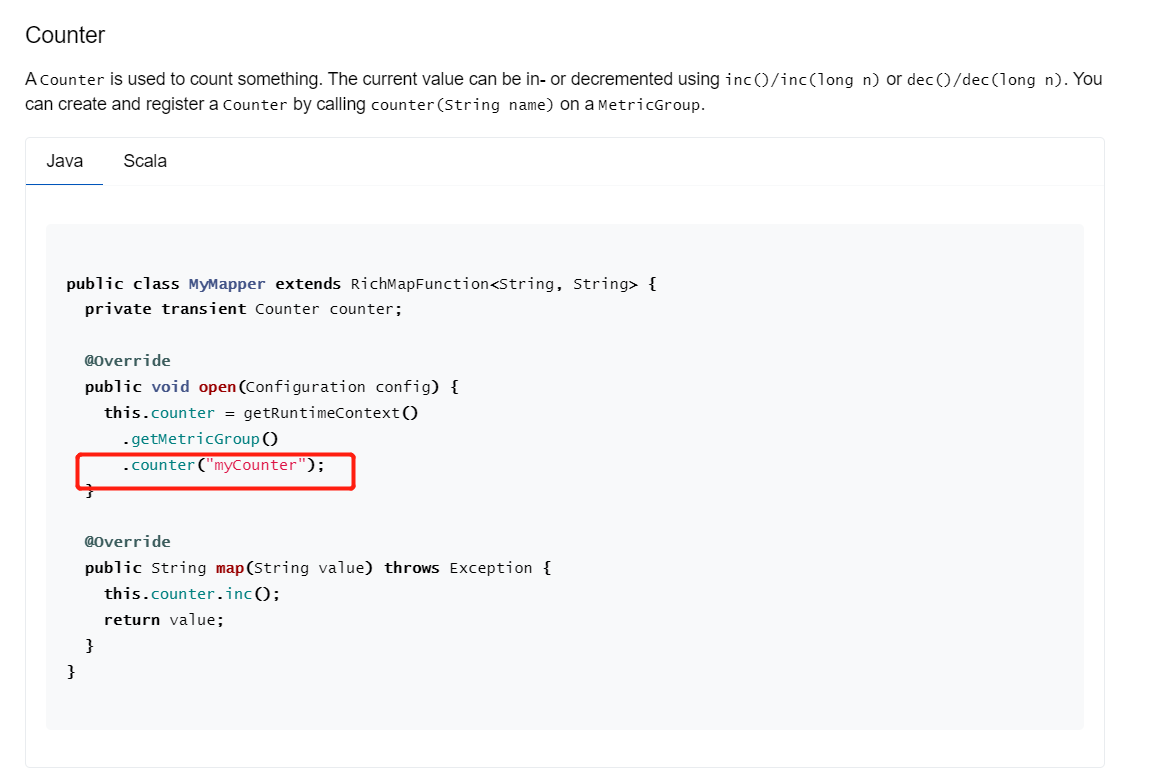Click the inline dec()/dec(long n) code text

(x=985, y=80)
